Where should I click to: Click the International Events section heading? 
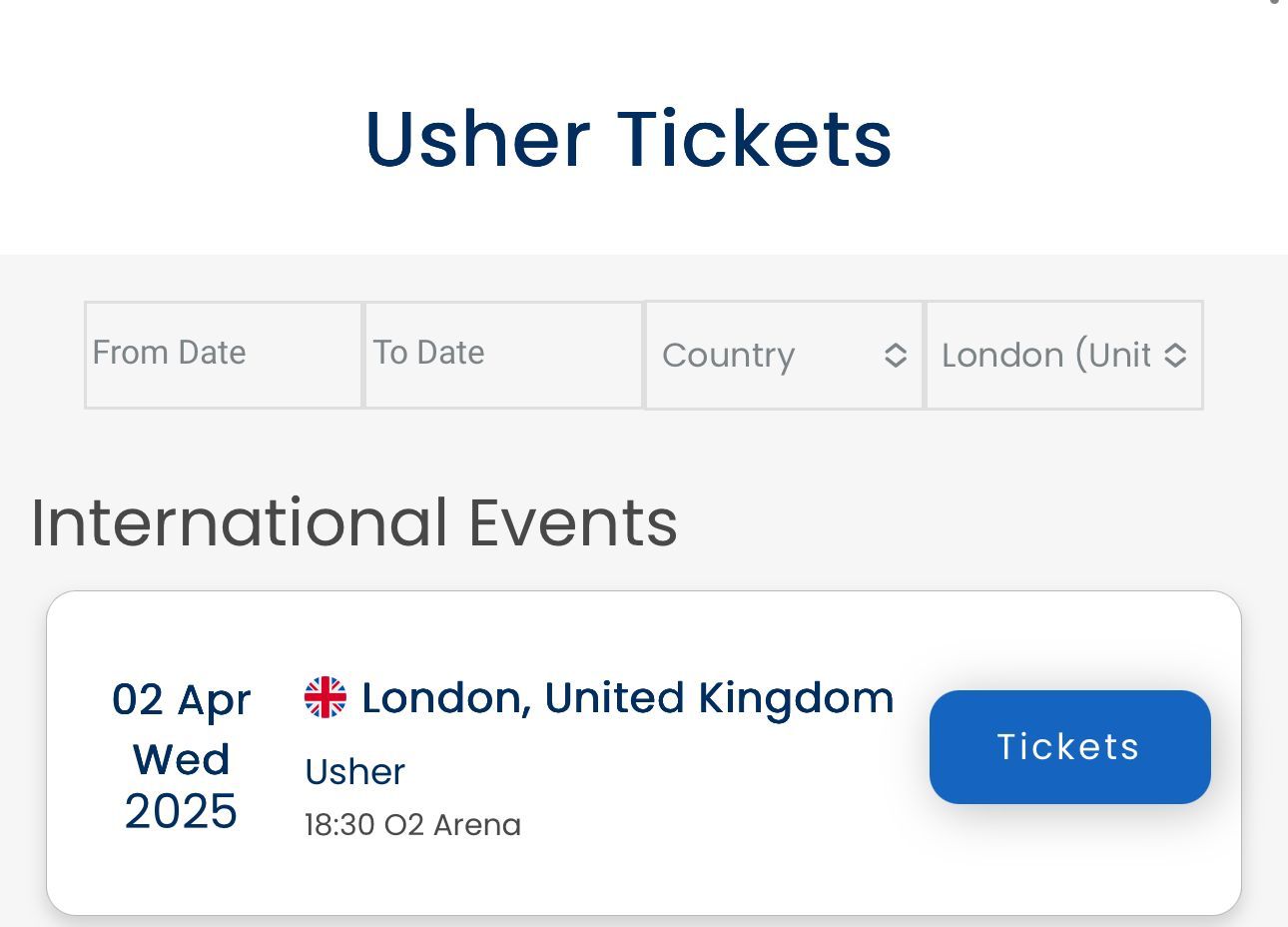(x=353, y=522)
